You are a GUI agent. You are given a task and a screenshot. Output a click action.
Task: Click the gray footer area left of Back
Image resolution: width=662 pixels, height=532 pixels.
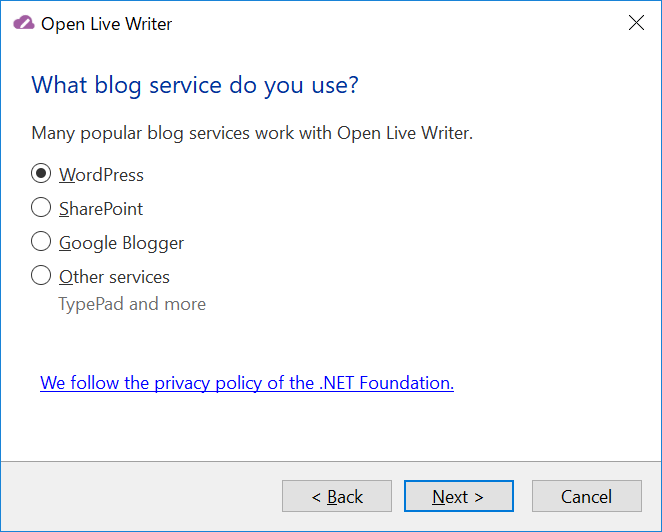pyautogui.click(x=141, y=496)
